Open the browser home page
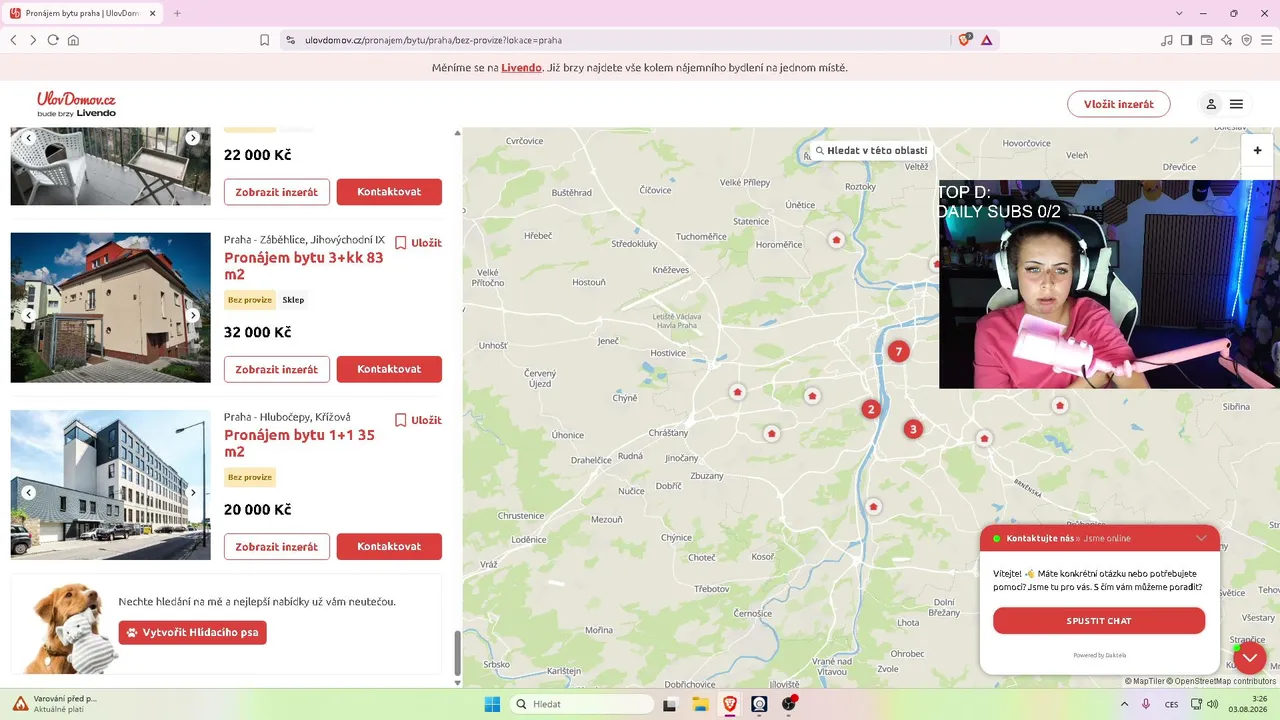 (x=73, y=40)
